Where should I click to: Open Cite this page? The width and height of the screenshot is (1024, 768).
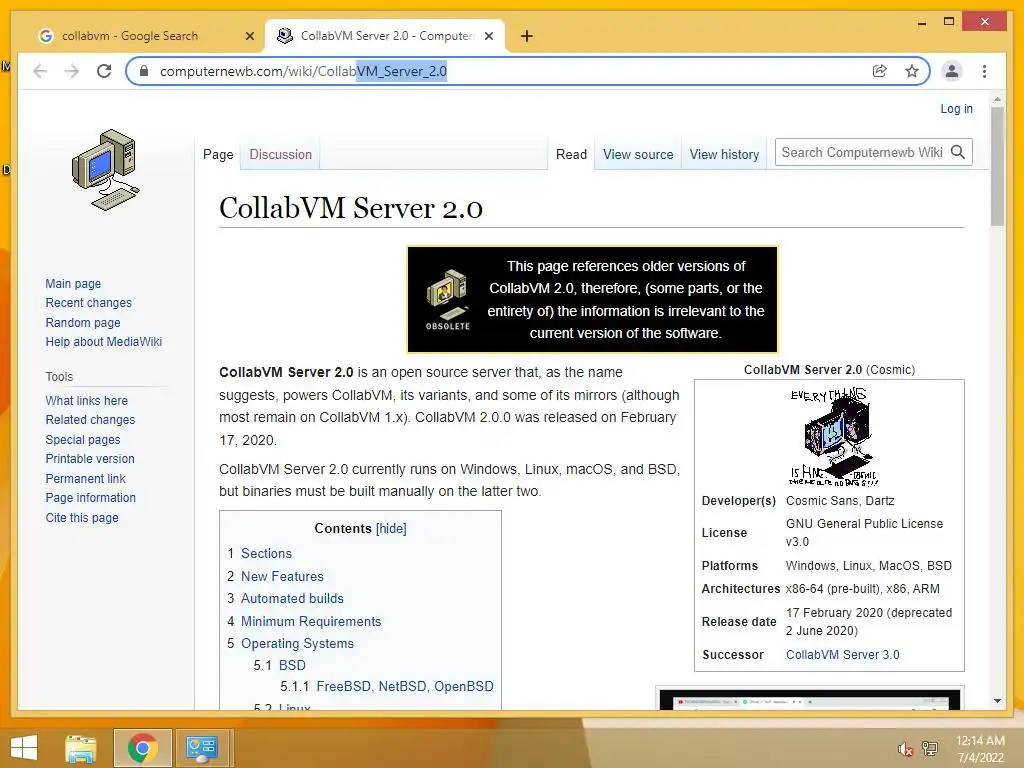point(82,518)
